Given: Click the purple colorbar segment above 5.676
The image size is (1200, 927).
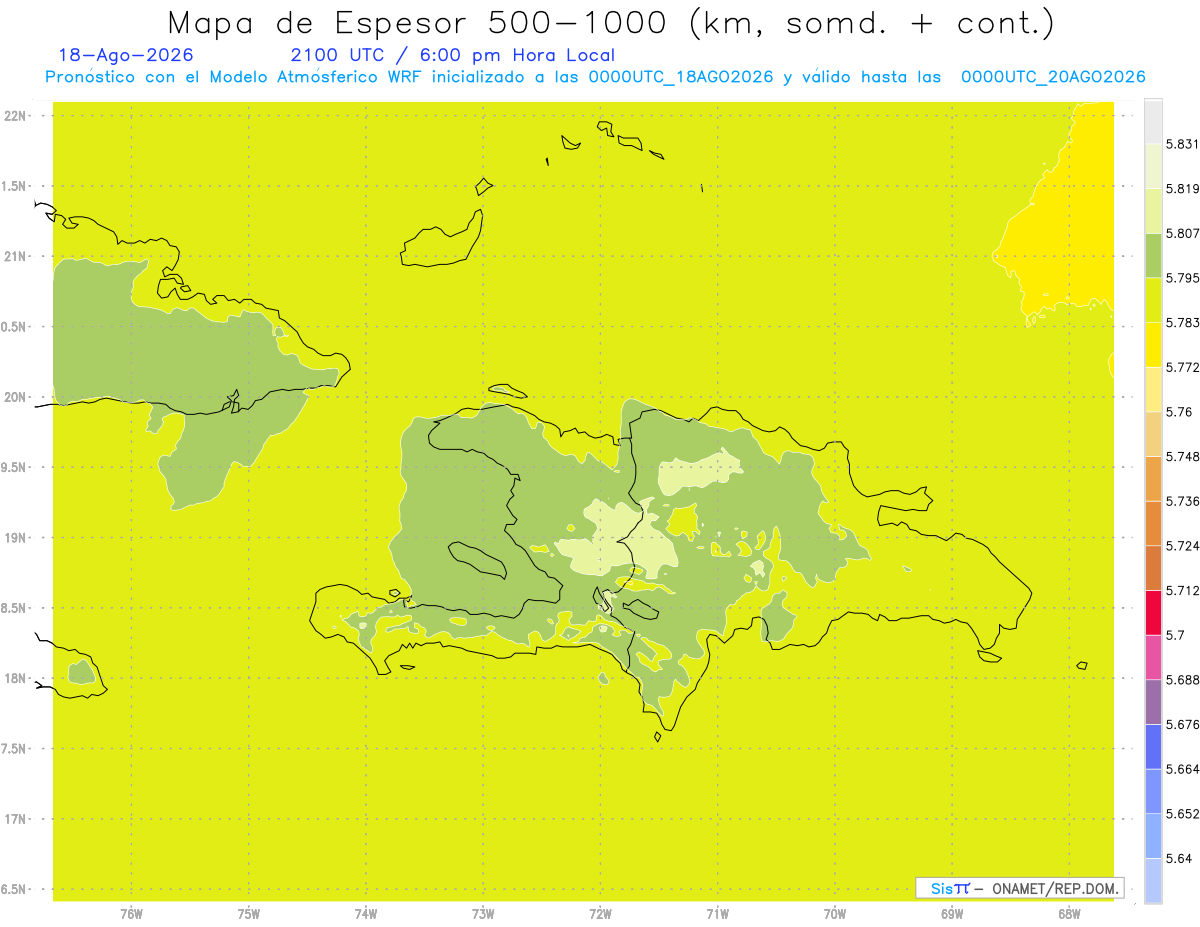Looking at the screenshot, I should [1153, 701].
